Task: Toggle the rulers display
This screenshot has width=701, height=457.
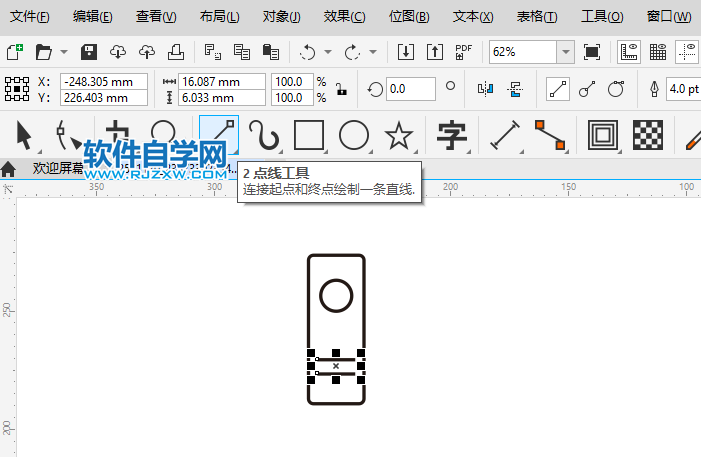Action: [629, 52]
